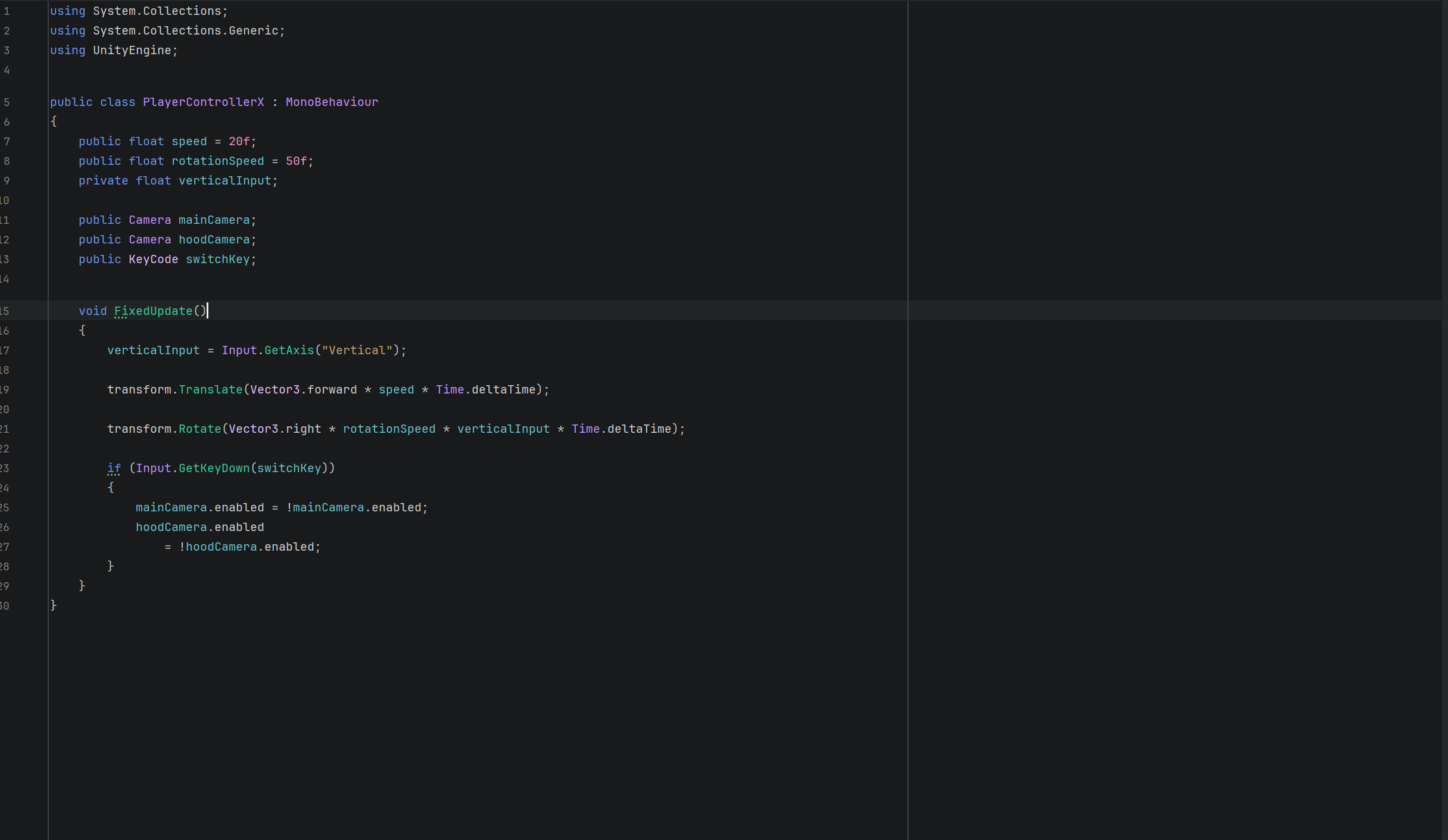Image resolution: width=1448 pixels, height=840 pixels.
Task: Click the "Vertical" string literal
Action: 357,350
